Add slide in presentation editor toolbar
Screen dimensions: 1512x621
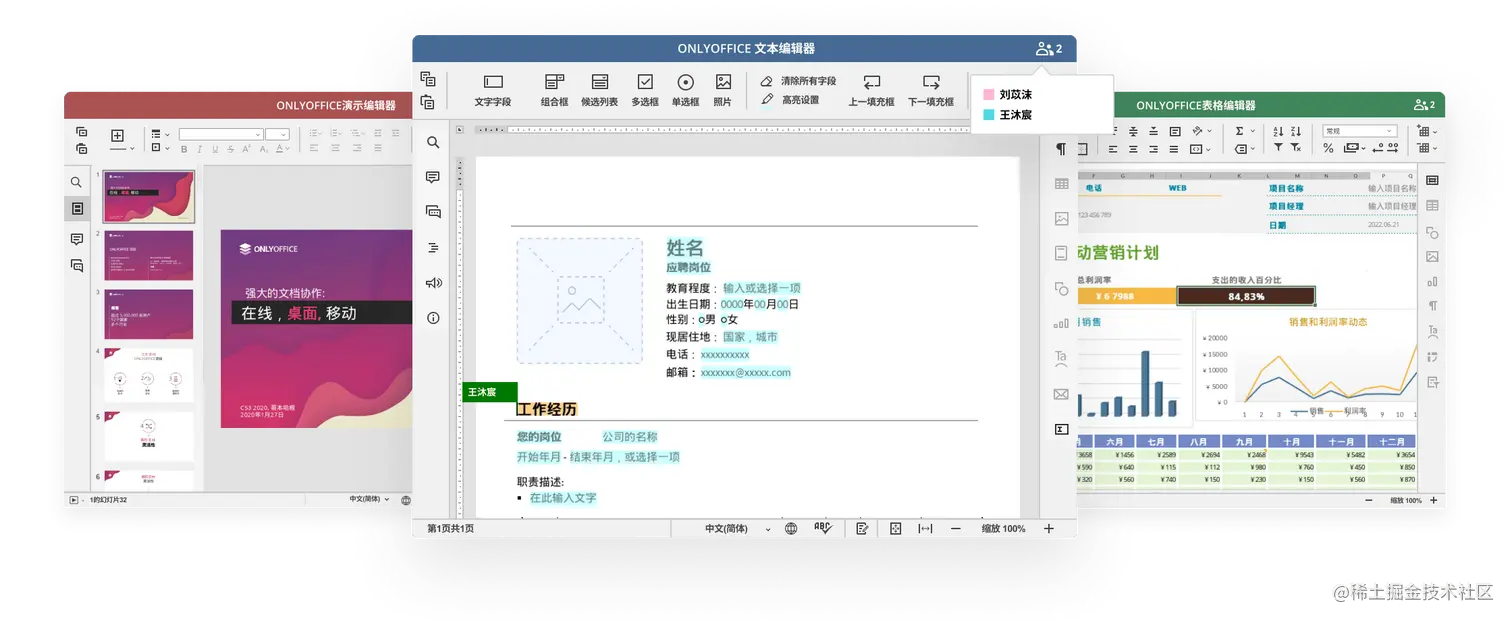(x=117, y=136)
